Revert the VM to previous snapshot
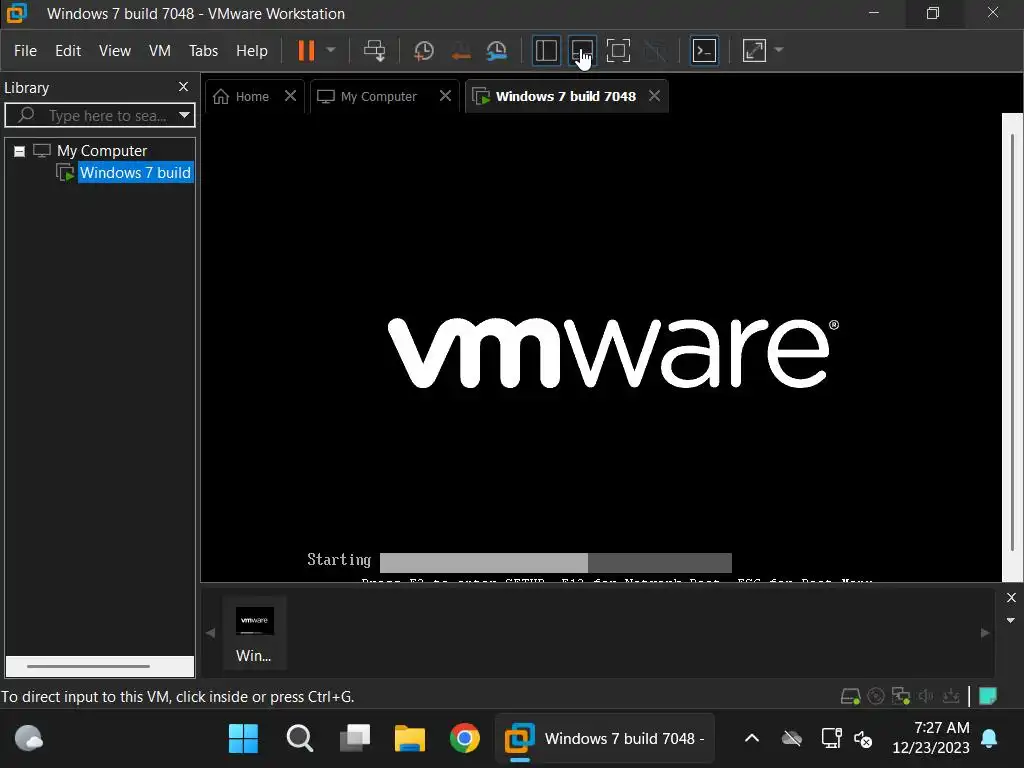Viewport: 1024px width, 768px height. (461, 50)
